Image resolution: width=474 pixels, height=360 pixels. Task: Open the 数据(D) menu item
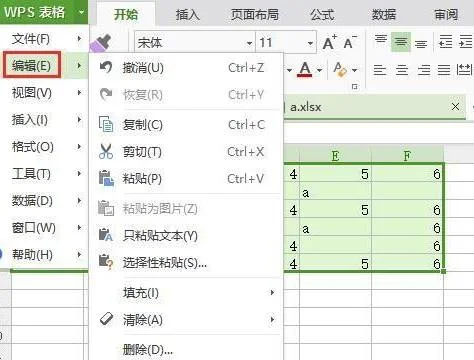[x=44, y=201]
